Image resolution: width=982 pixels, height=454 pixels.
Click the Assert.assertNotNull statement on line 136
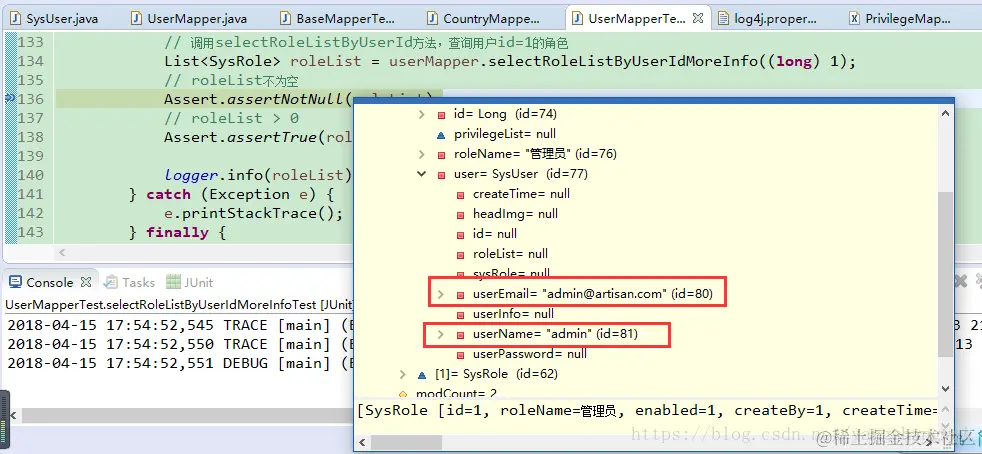257,99
